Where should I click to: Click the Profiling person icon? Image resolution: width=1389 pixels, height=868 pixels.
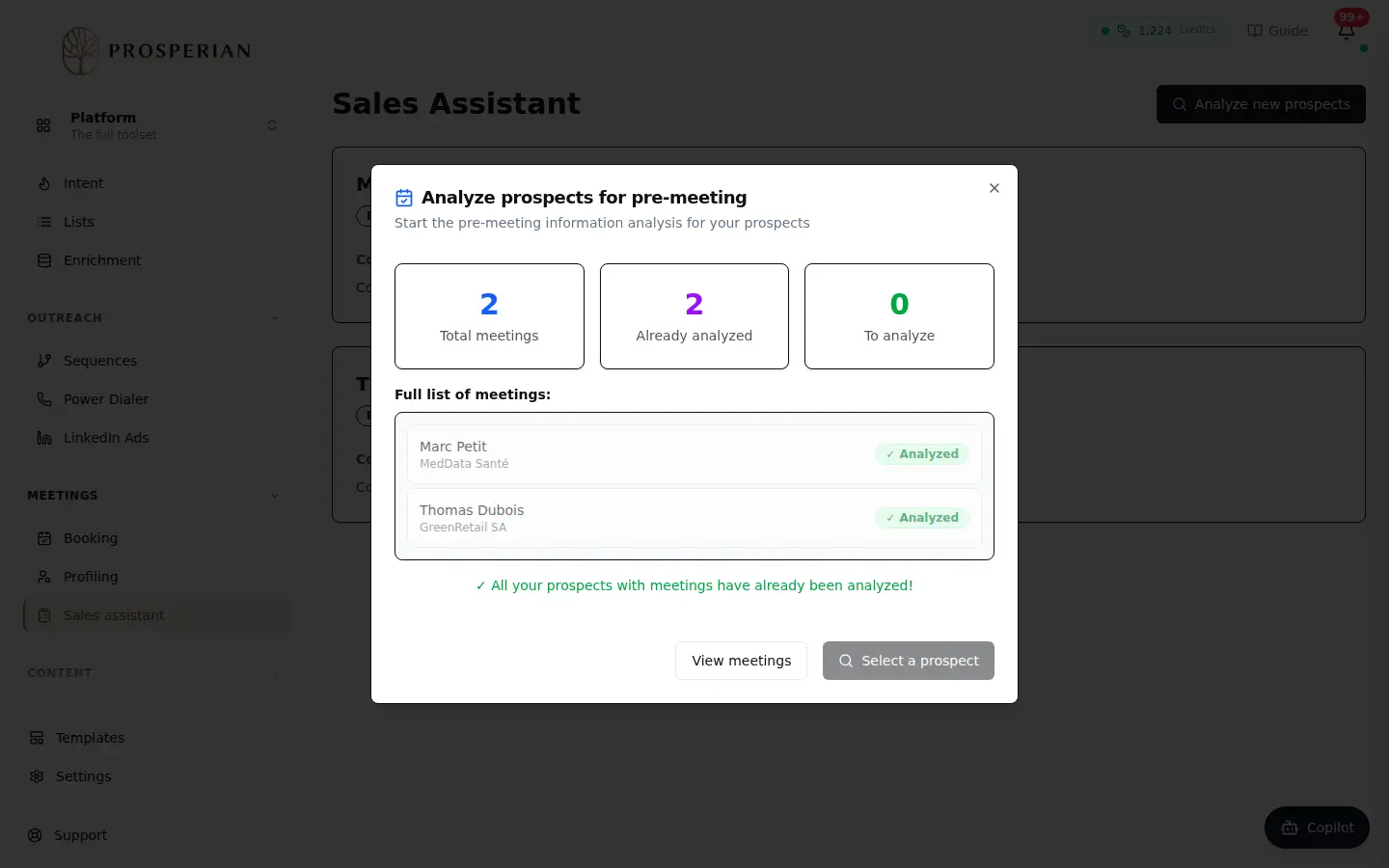(x=44, y=577)
